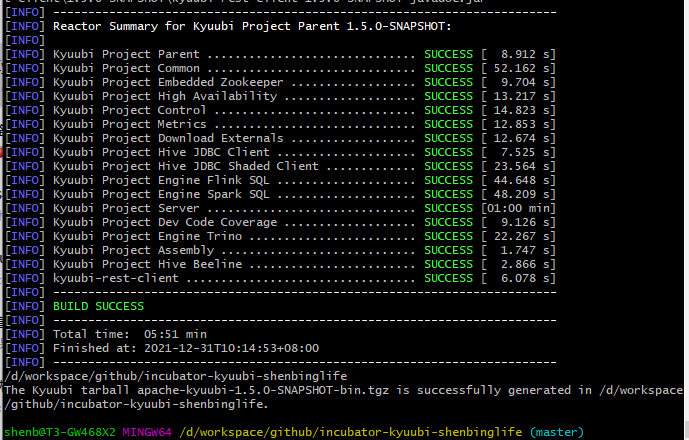Click Kyuubi Project Embedded Zookeeper text

click(x=168, y=83)
